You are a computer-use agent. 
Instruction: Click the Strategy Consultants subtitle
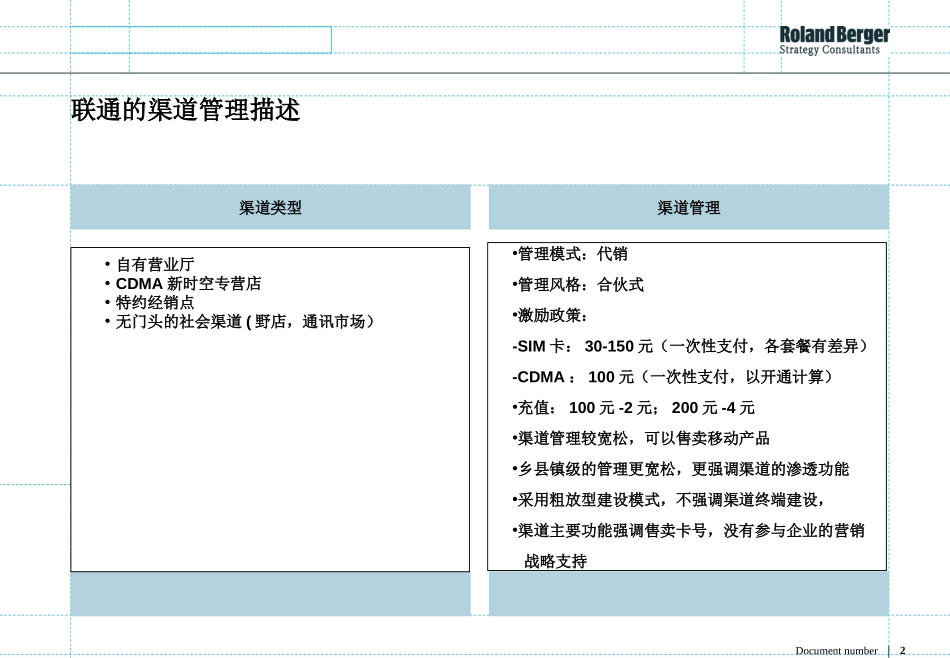tap(829, 50)
